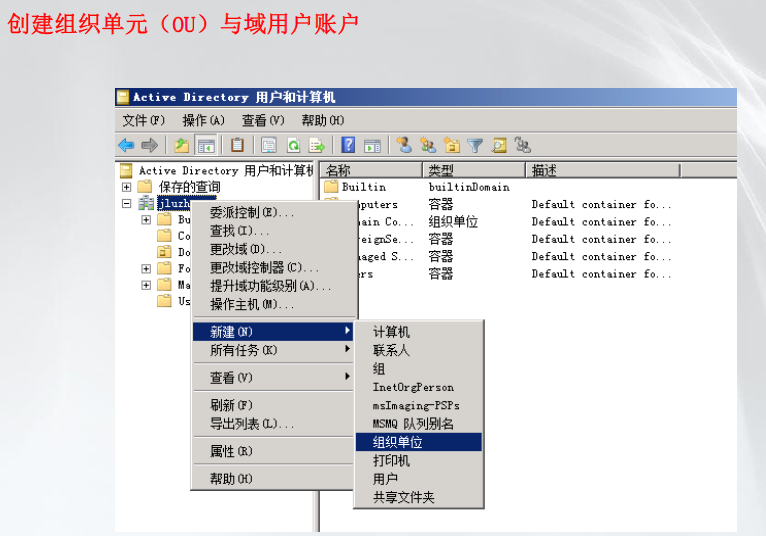Expand the Fo tree node under domain
This screenshot has width=766, height=536.
146,269
